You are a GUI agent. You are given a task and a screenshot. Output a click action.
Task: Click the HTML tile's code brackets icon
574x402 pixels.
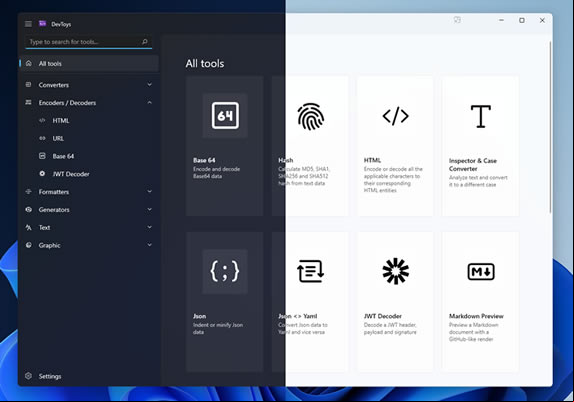[x=396, y=116]
